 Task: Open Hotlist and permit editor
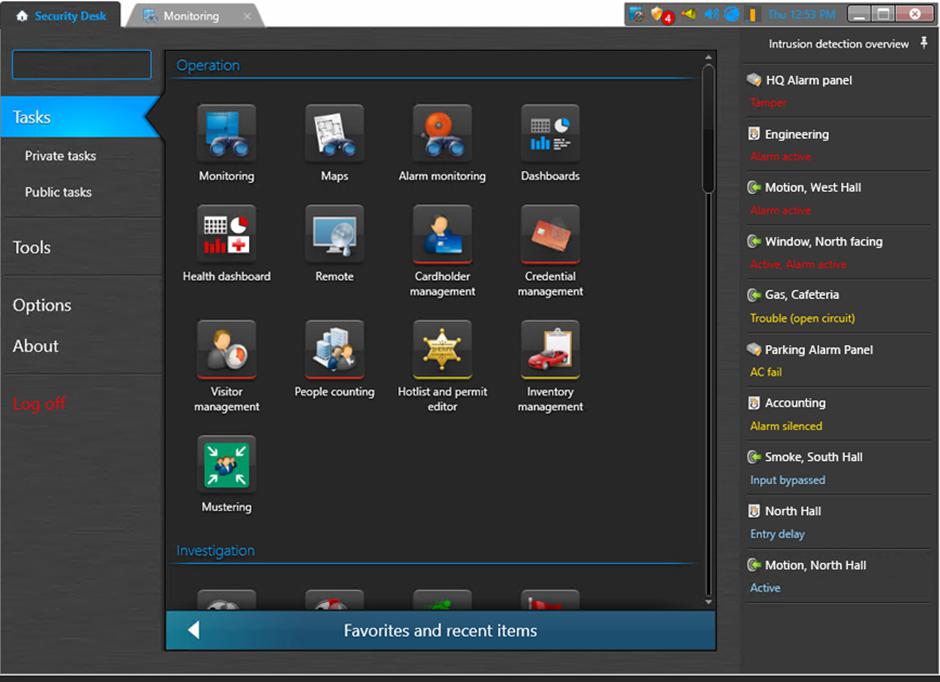[x=442, y=350]
